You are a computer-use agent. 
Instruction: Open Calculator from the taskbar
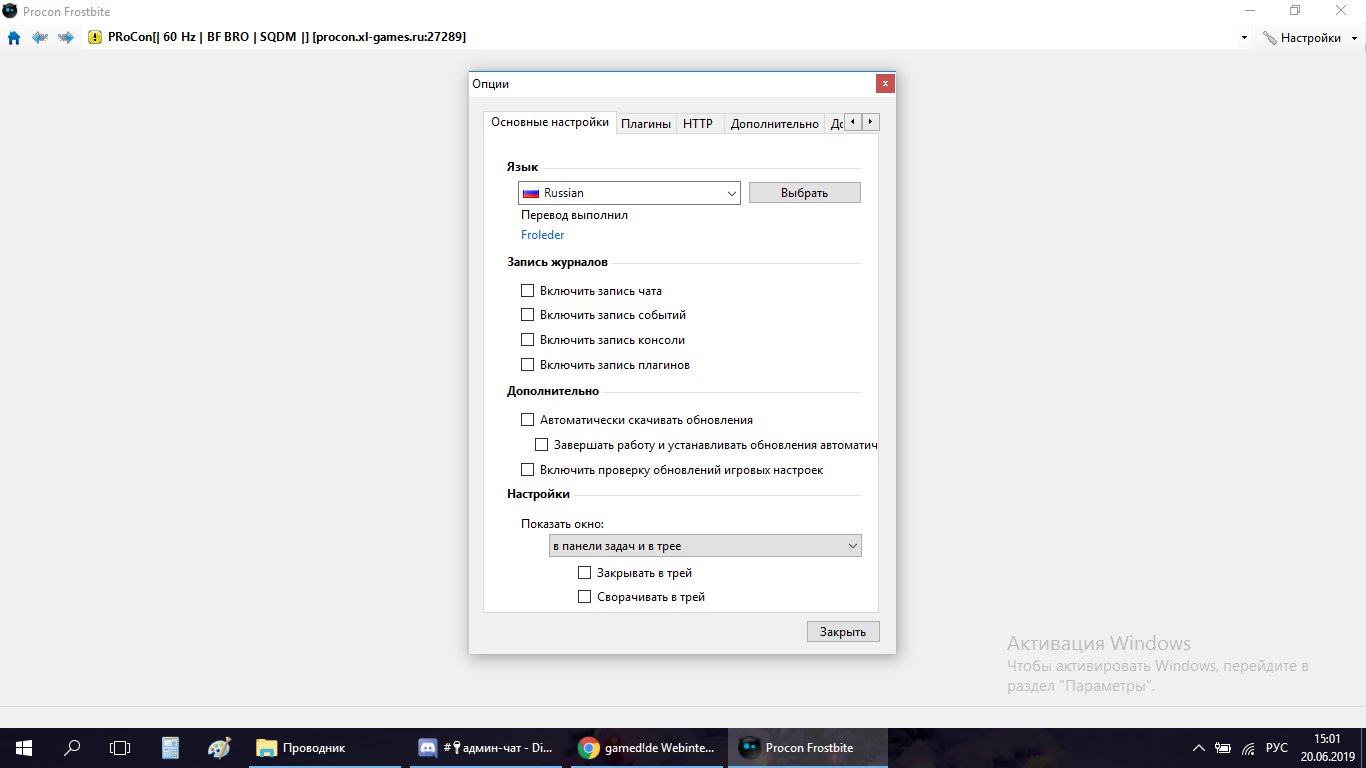pos(170,747)
